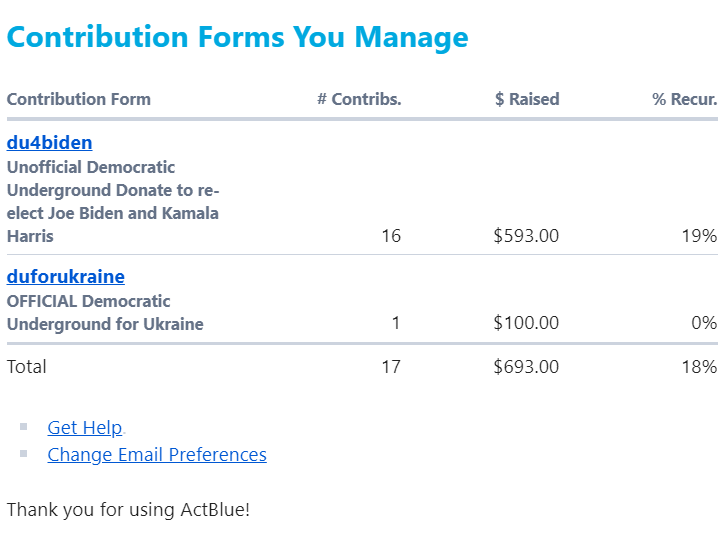The height and width of the screenshot is (533, 726).
Task: Click the Contribution Form column header
Action: point(79,99)
